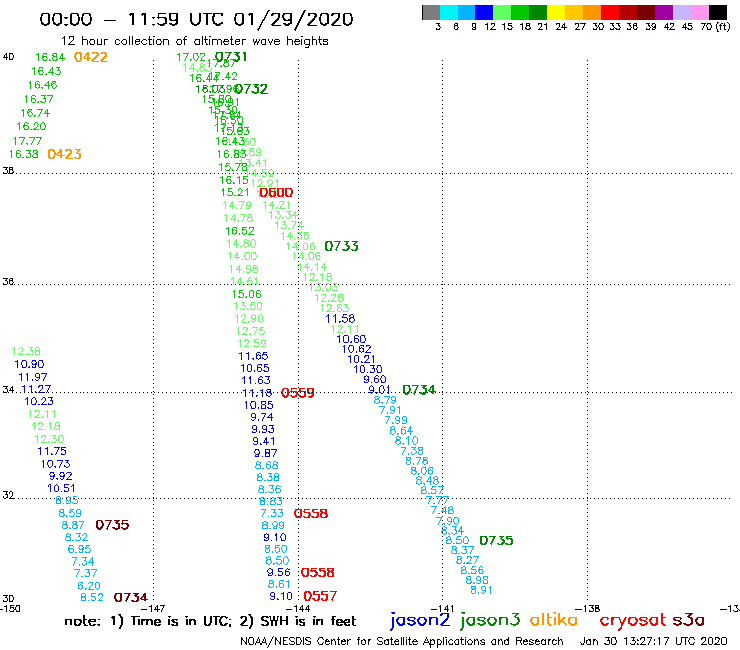Select wave height value 8.91

click(x=481, y=590)
